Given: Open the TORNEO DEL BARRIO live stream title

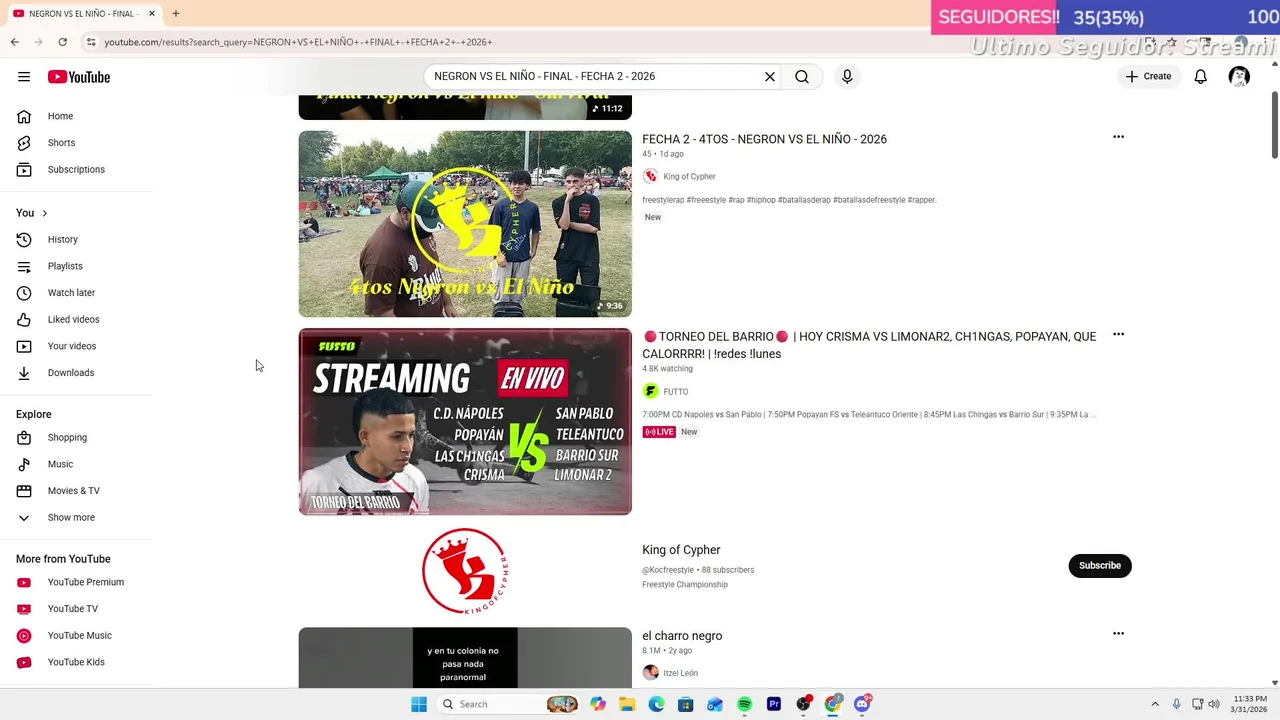Looking at the screenshot, I should (x=869, y=345).
